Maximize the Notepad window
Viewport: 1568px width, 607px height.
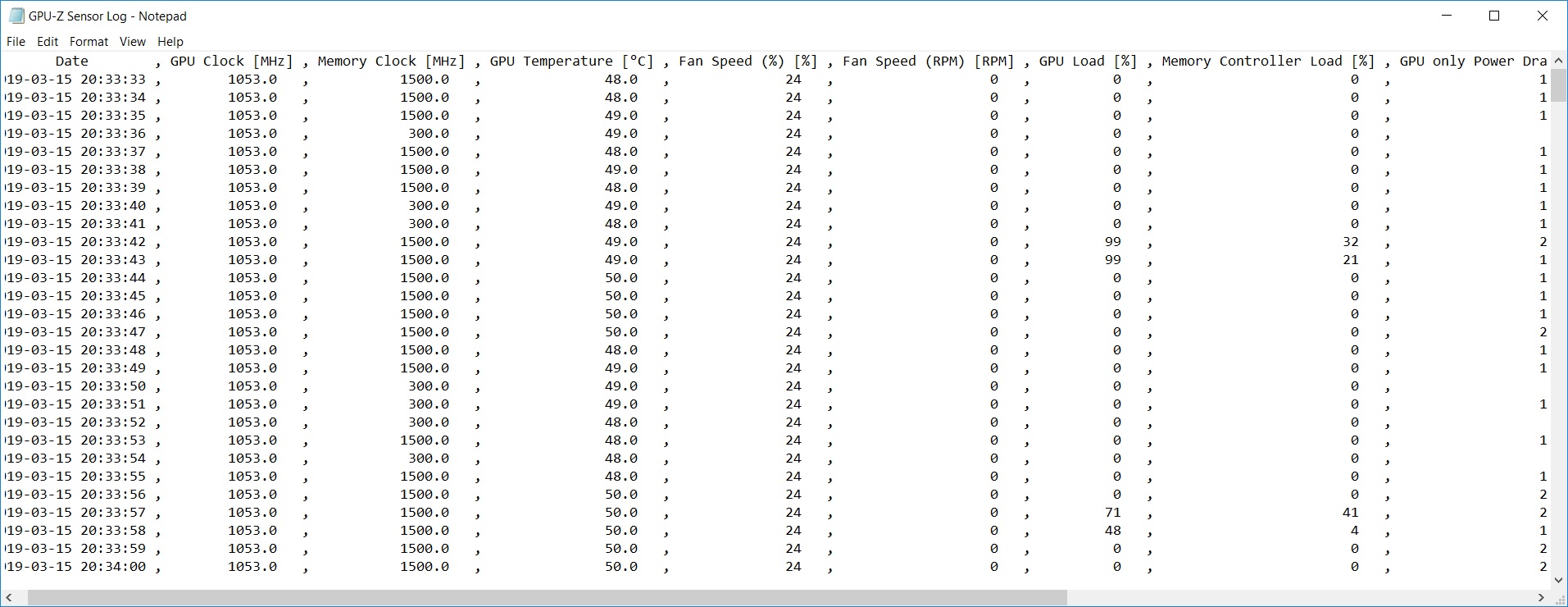click(1494, 16)
